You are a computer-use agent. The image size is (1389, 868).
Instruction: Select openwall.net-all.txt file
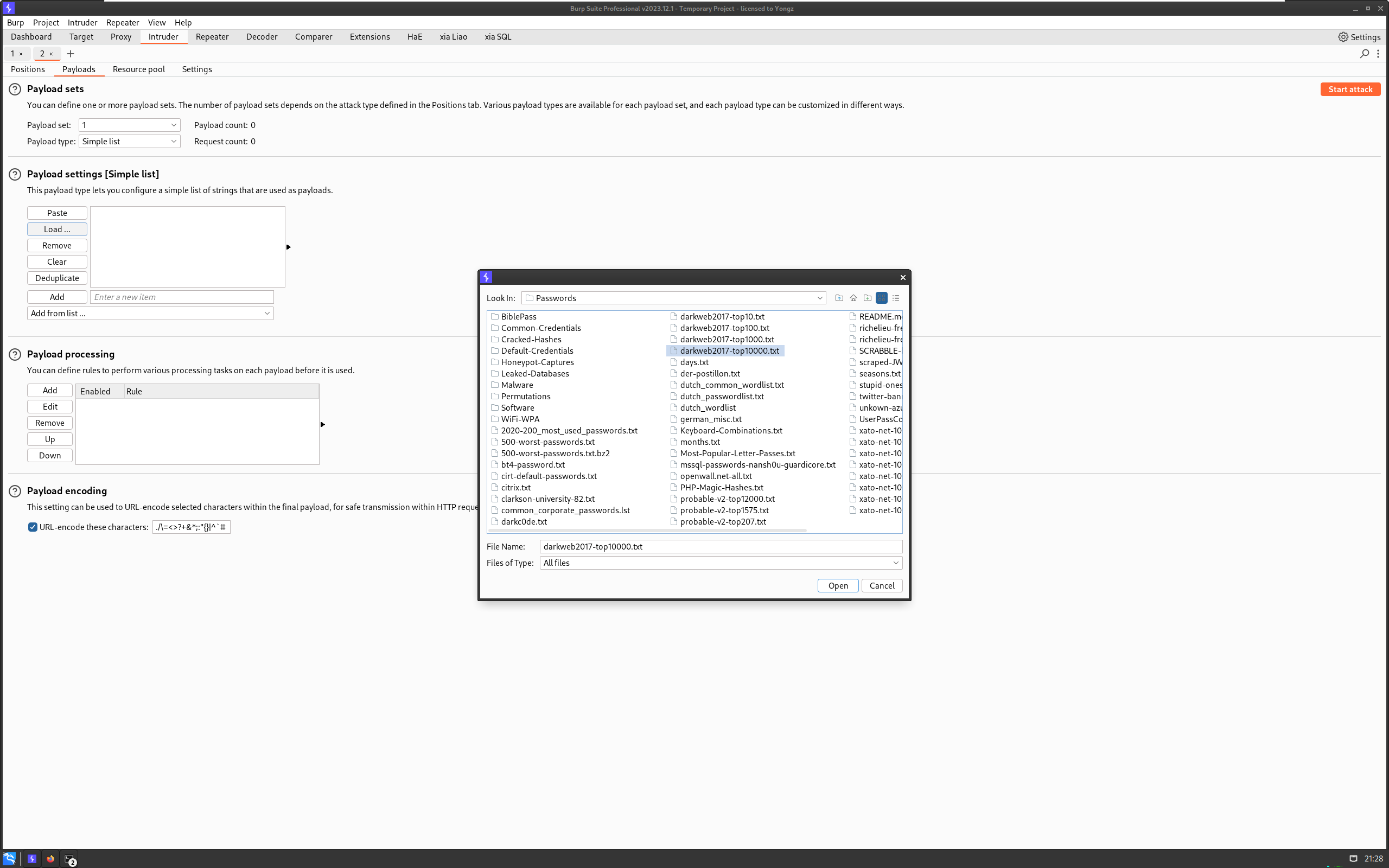[711, 476]
